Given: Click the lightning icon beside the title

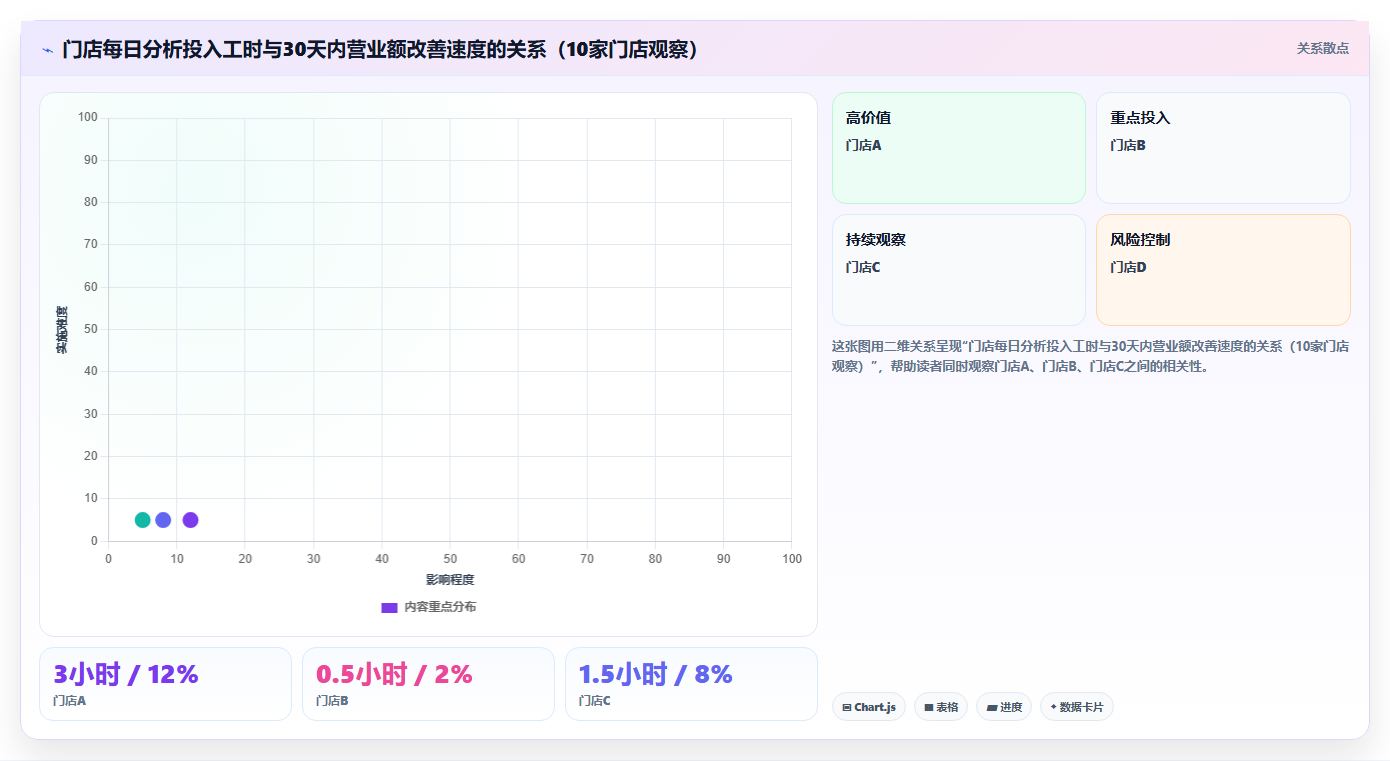Looking at the screenshot, I should tap(47, 50).
